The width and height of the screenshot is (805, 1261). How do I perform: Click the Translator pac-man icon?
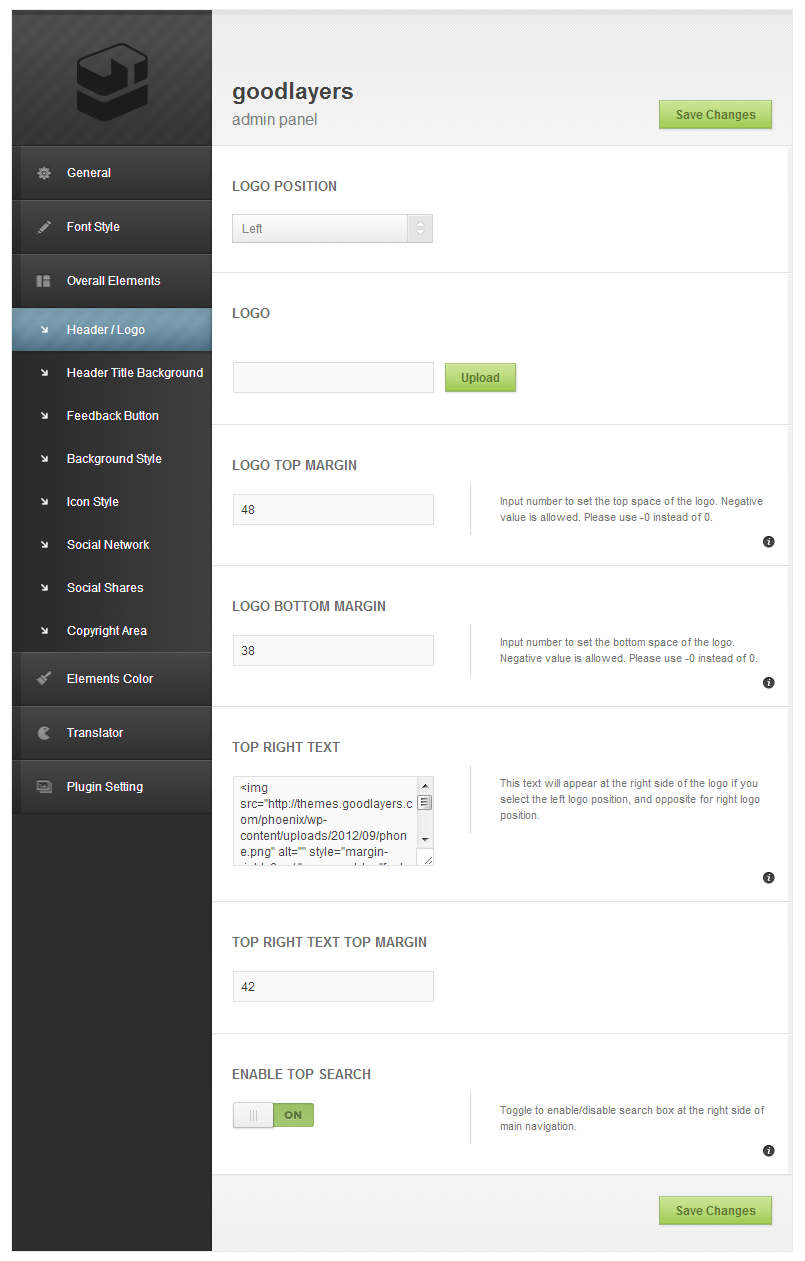(x=44, y=733)
